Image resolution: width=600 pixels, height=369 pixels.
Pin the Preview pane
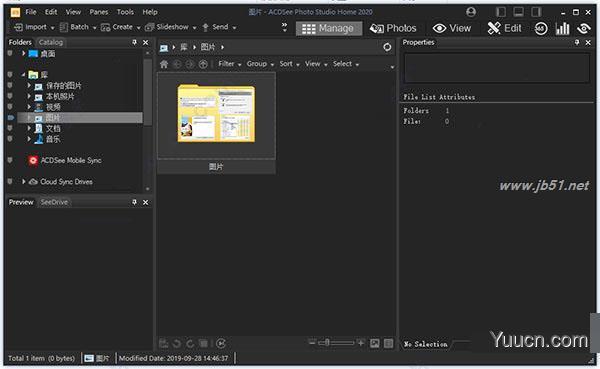pos(134,202)
